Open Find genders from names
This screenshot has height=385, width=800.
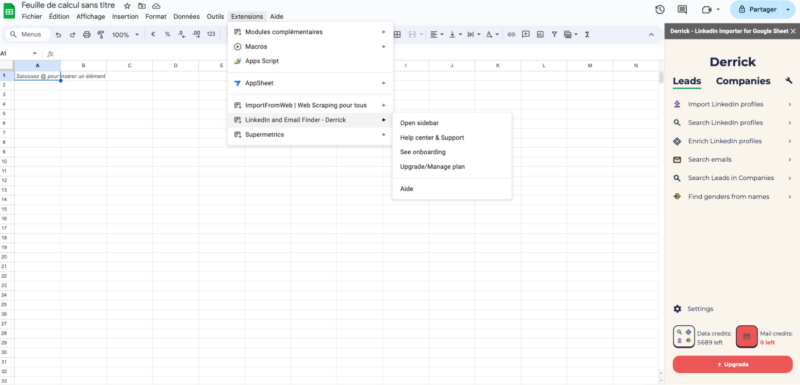coord(733,196)
